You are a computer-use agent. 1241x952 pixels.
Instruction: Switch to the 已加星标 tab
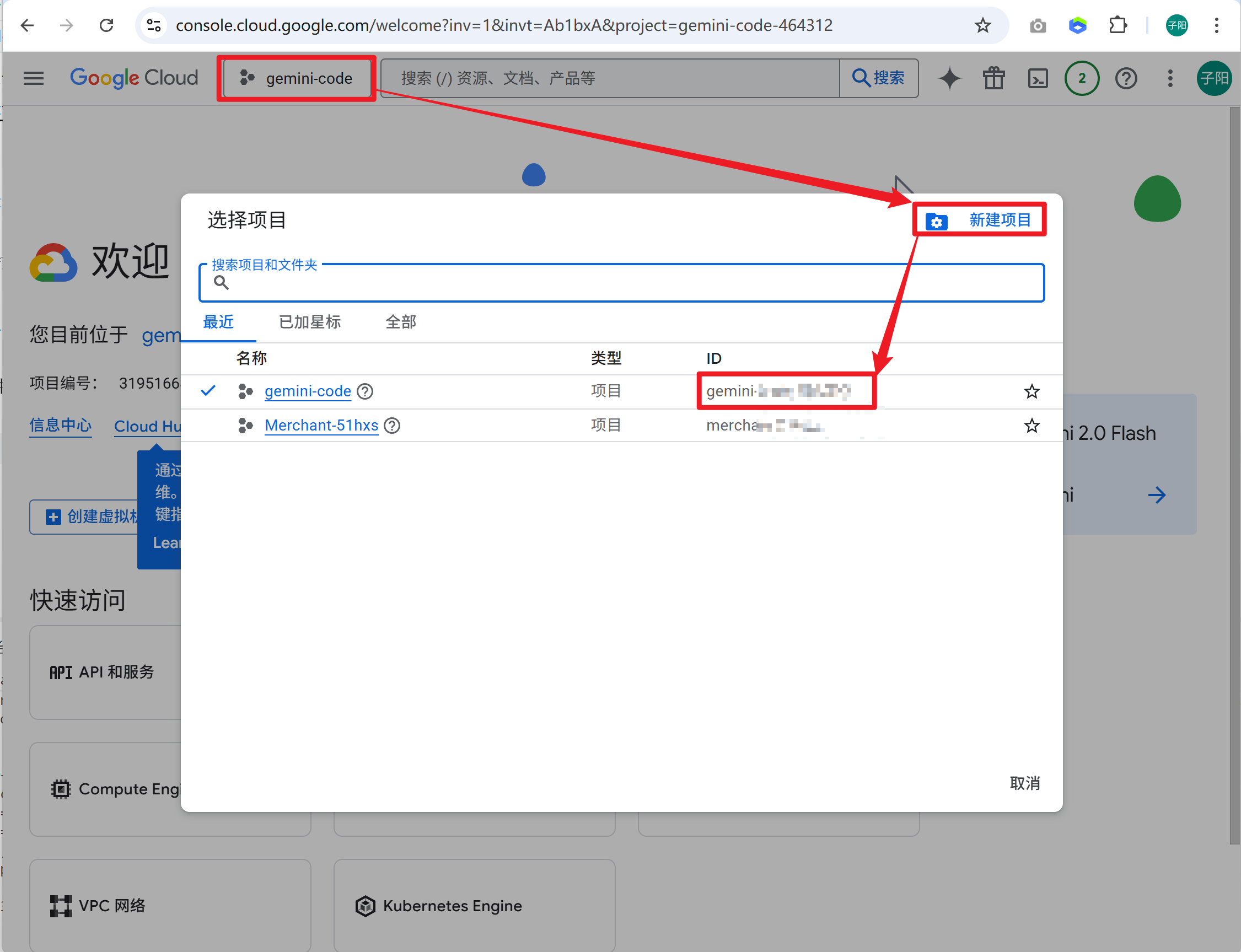309,322
